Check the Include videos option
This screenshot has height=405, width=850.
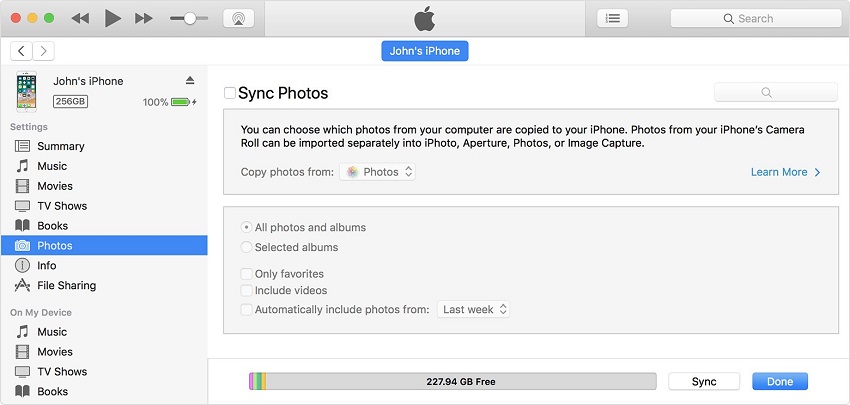click(246, 291)
